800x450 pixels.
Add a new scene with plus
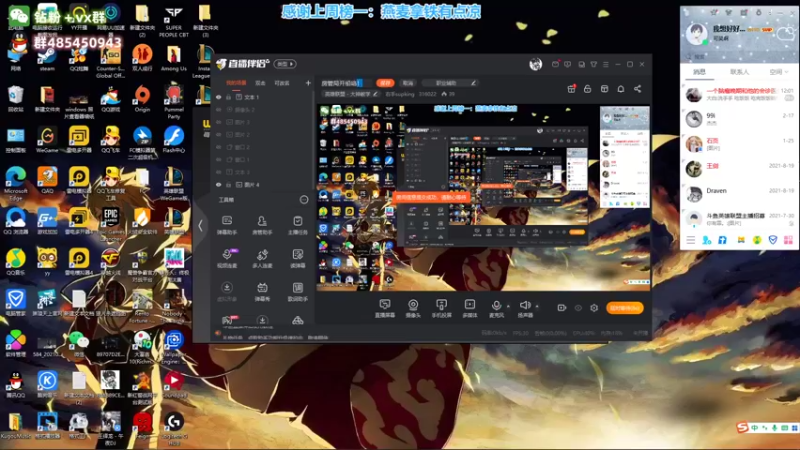[308, 83]
